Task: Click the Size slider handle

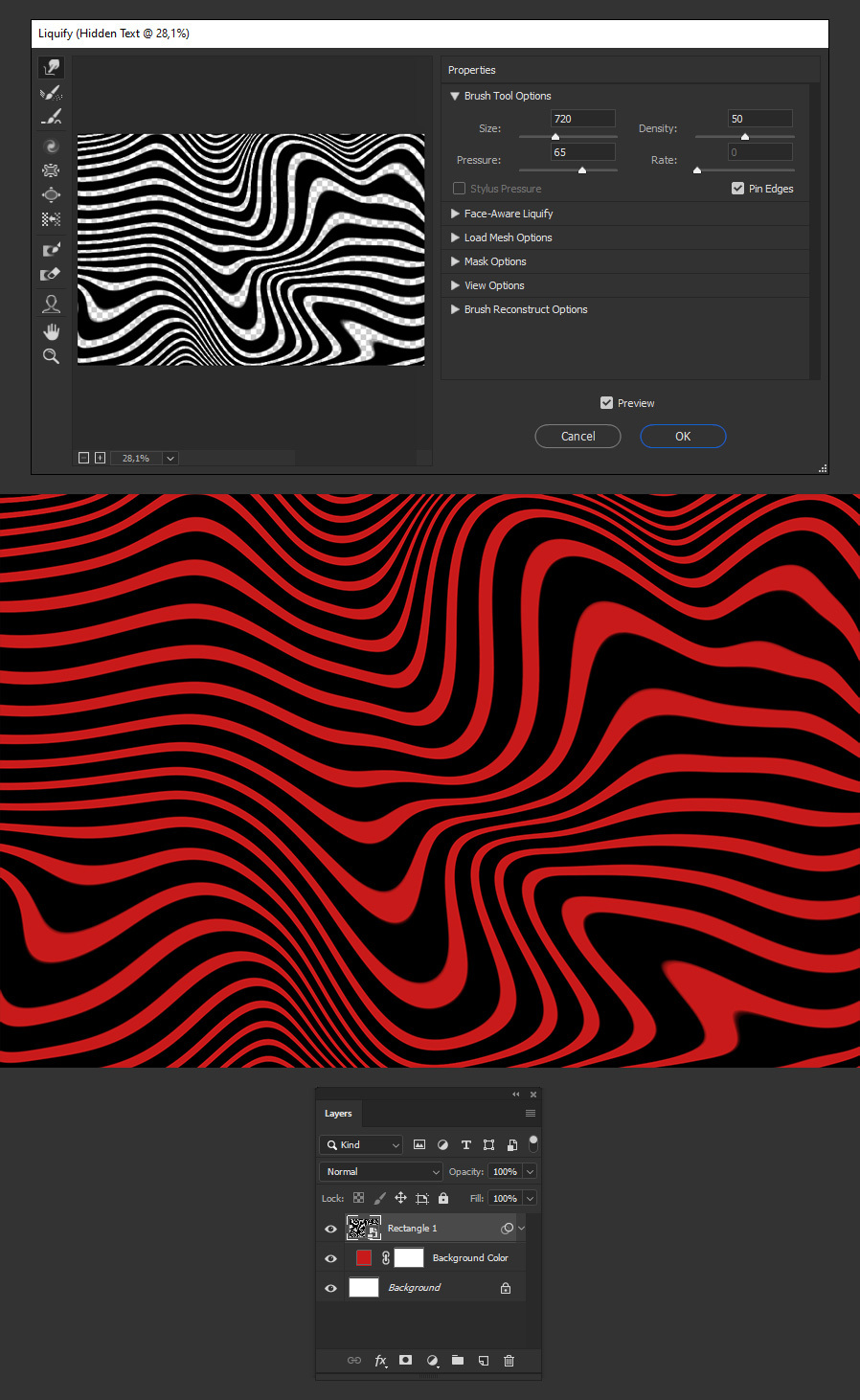Action: pyautogui.click(x=555, y=137)
